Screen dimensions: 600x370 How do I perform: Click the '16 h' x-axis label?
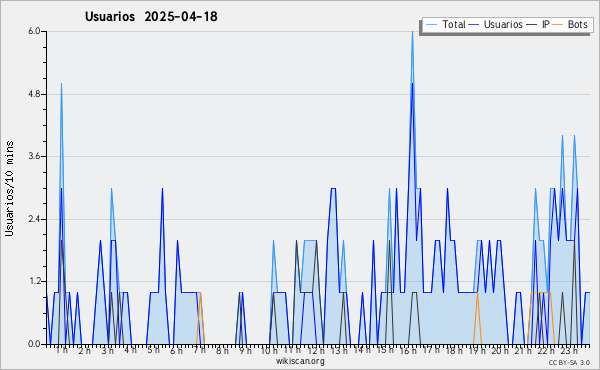coord(408,350)
